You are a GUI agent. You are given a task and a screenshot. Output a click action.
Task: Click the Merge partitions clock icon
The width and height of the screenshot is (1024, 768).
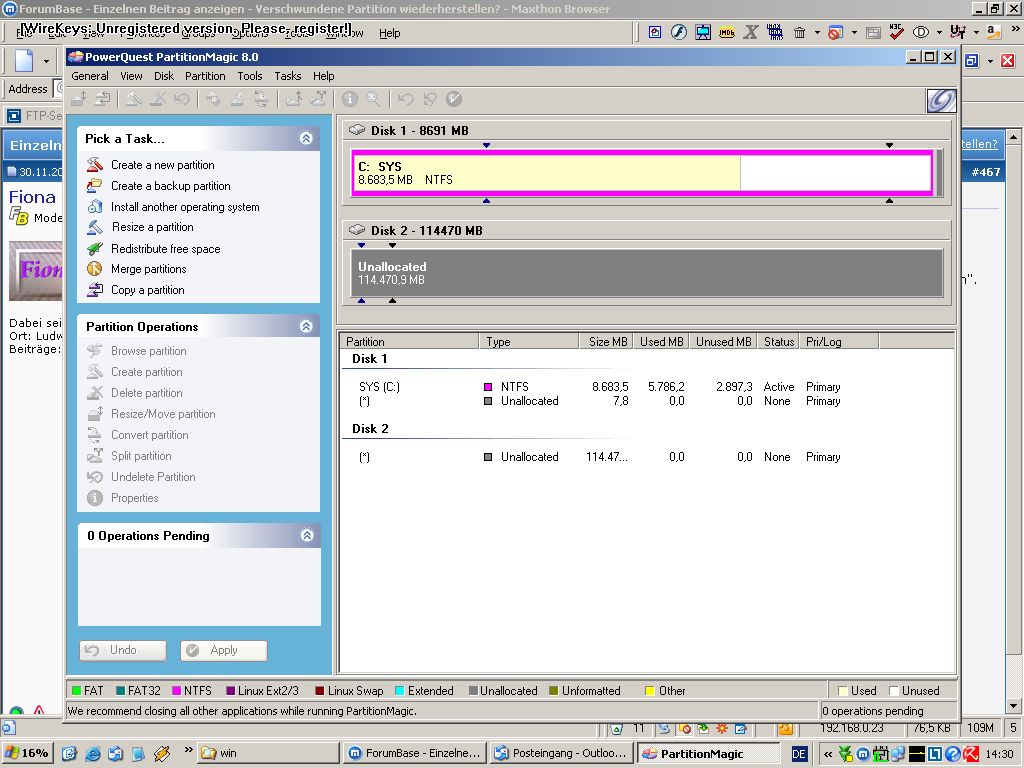pyautogui.click(x=95, y=268)
